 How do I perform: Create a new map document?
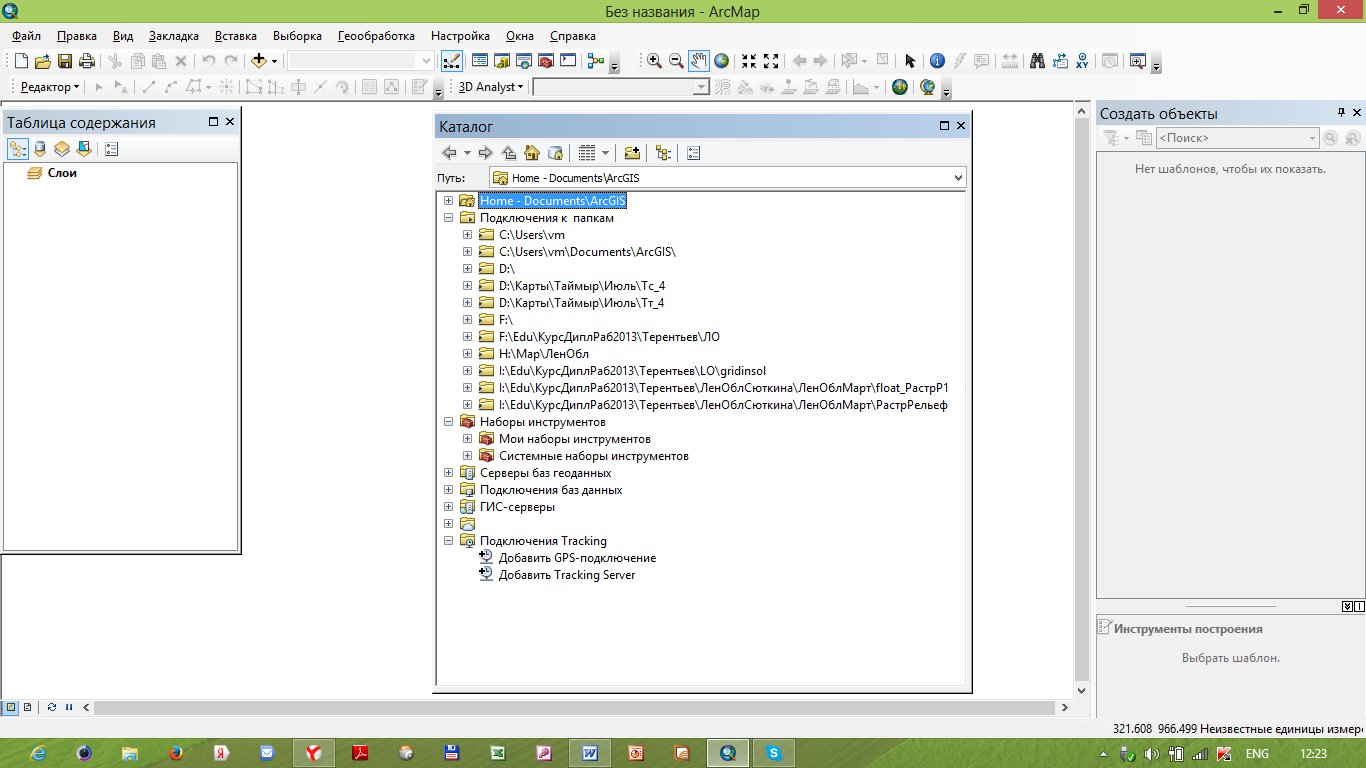coord(22,61)
